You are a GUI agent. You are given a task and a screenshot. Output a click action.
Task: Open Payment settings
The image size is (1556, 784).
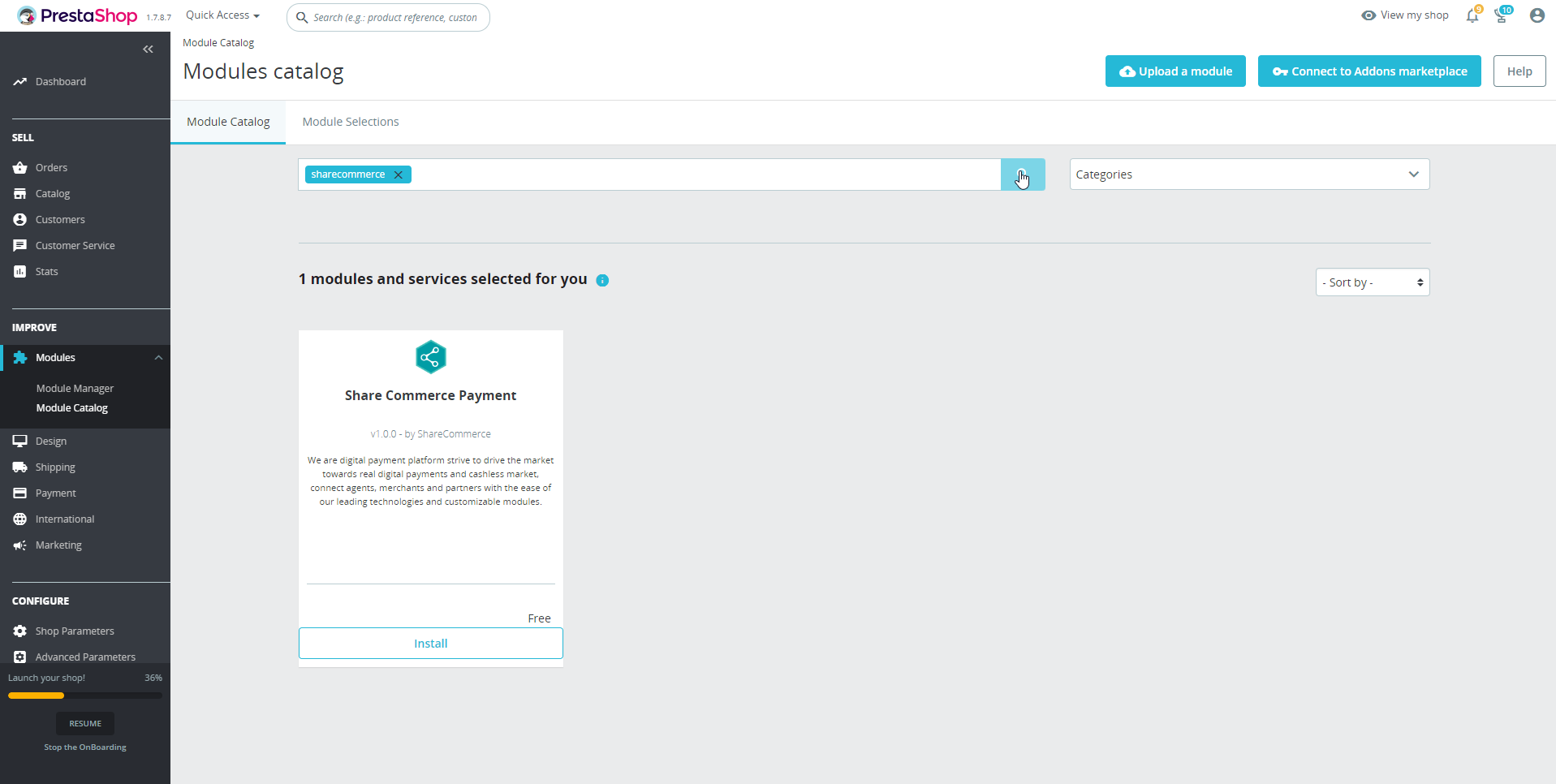click(x=54, y=493)
